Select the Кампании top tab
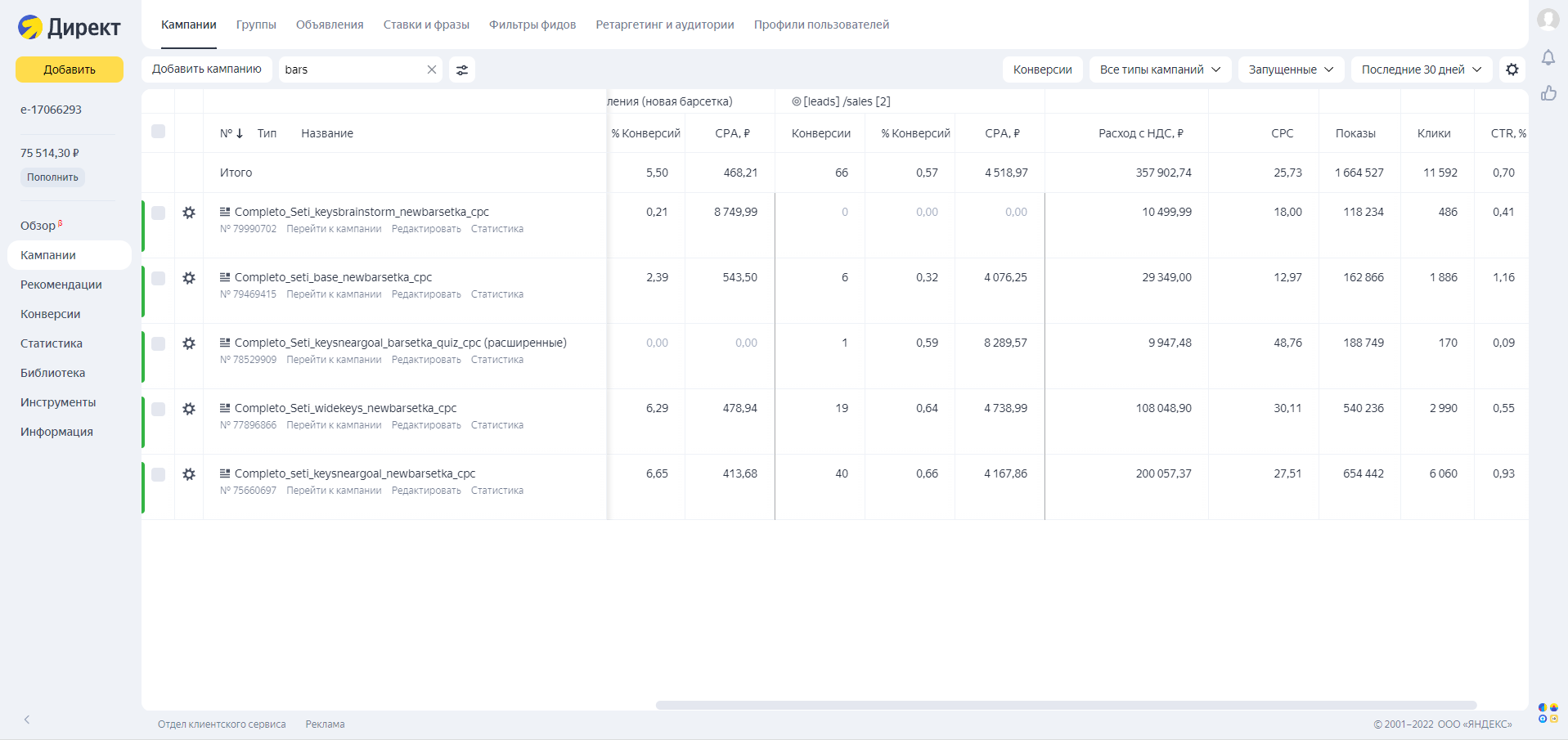This screenshot has height=740, width=1568. [189, 25]
